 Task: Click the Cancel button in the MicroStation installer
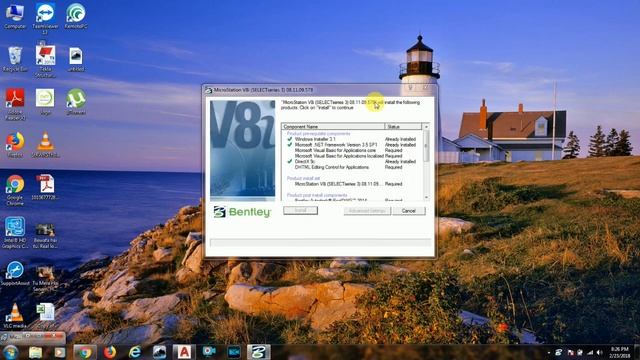(409, 211)
